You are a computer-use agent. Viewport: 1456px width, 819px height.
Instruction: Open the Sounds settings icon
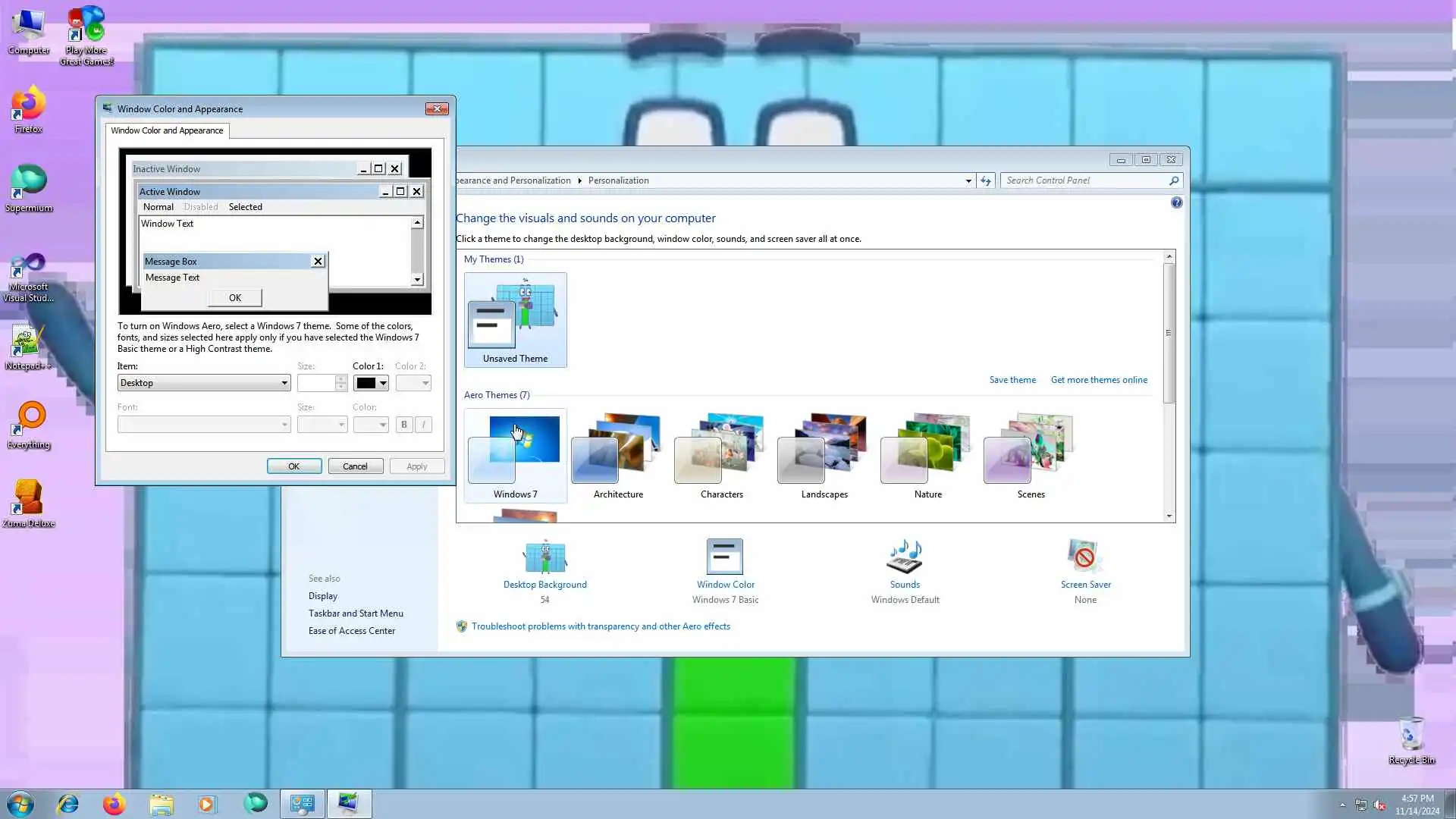[905, 557]
